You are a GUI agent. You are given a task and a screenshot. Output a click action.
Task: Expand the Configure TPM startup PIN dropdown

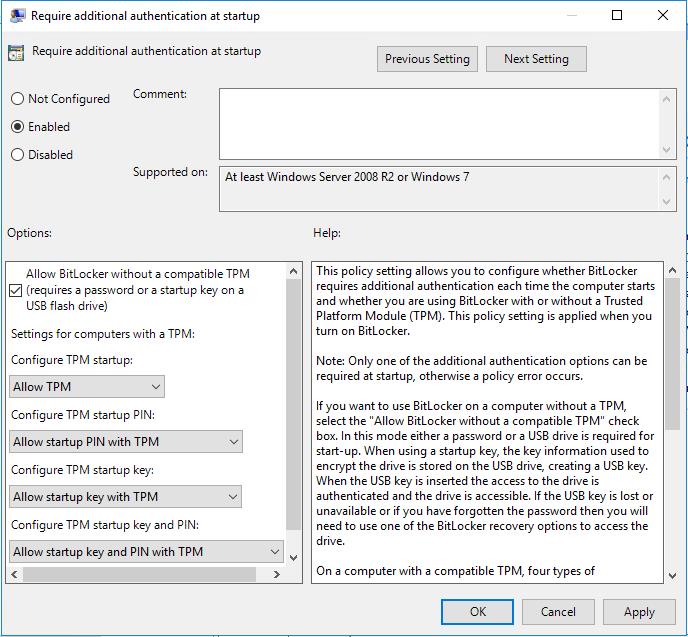pos(125,441)
